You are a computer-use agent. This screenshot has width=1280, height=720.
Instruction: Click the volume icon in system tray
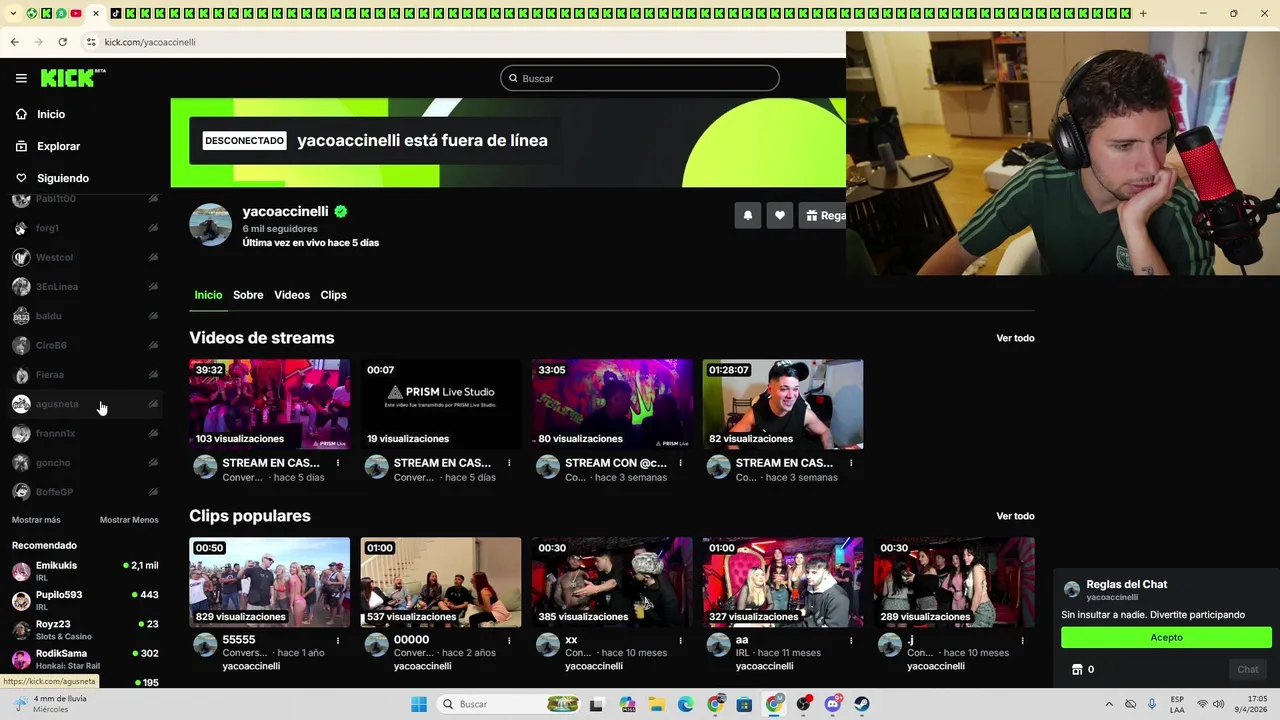click(x=1219, y=704)
